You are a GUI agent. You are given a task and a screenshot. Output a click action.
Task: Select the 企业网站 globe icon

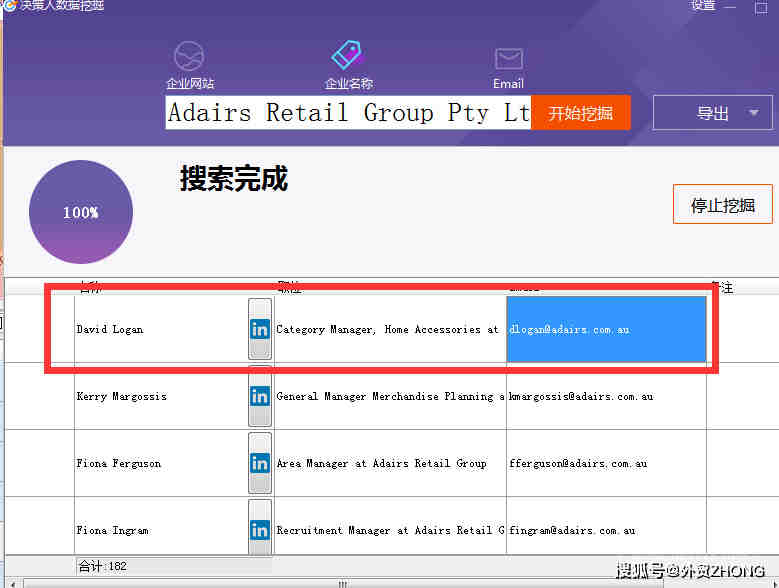189,56
